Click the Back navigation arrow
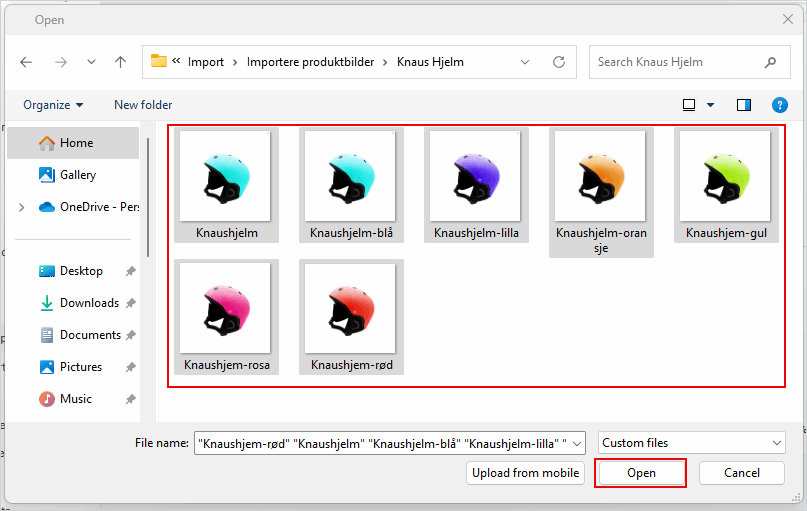This screenshot has height=511, width=807. coord(26,62)
